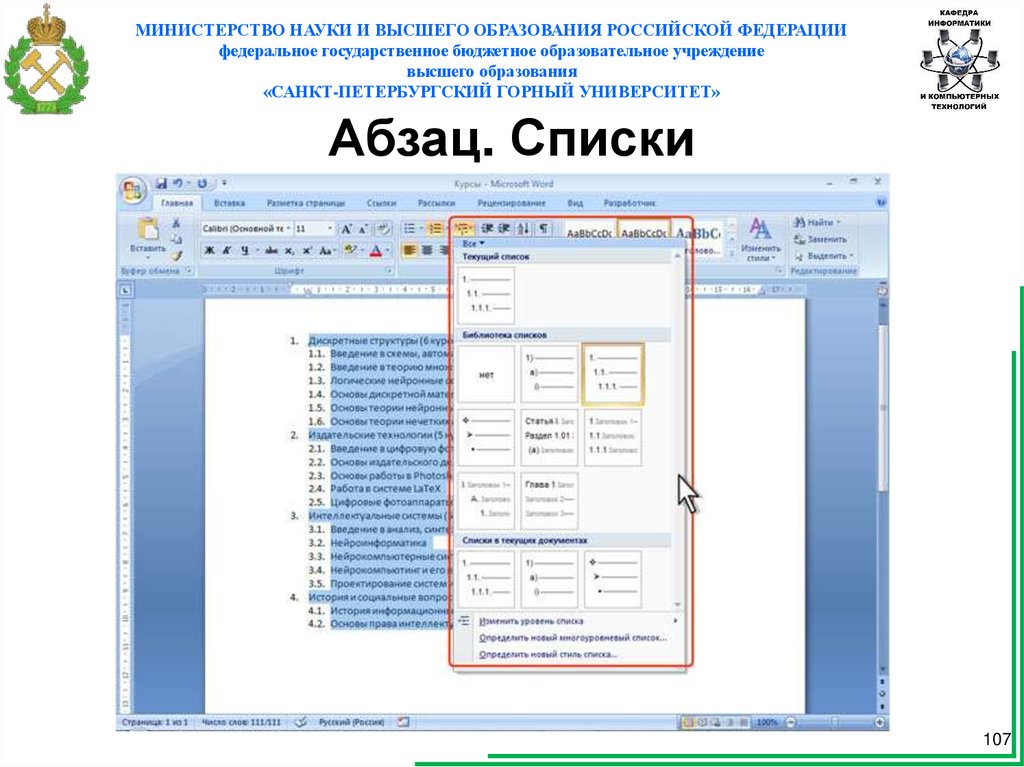The image size is (1024, 767).
Task: Click Русский (Россия) language indicator
Action: pos(351,722)
